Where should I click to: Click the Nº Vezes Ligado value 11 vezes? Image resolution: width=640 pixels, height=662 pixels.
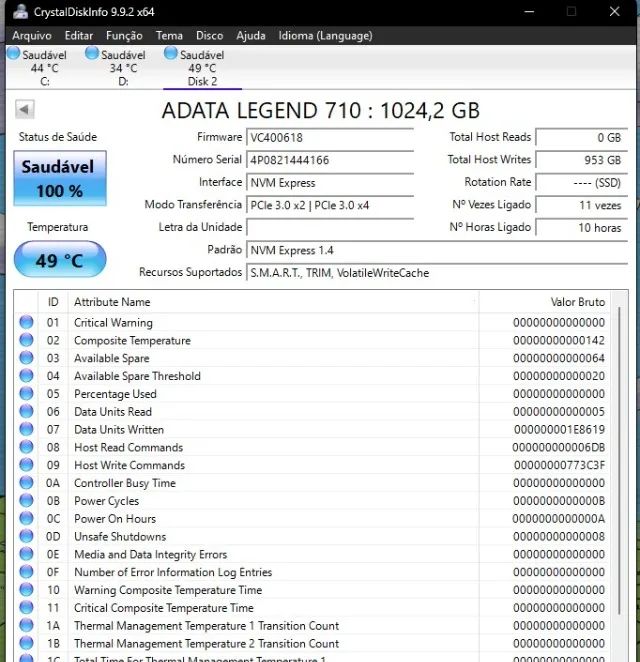click(582, 205)
